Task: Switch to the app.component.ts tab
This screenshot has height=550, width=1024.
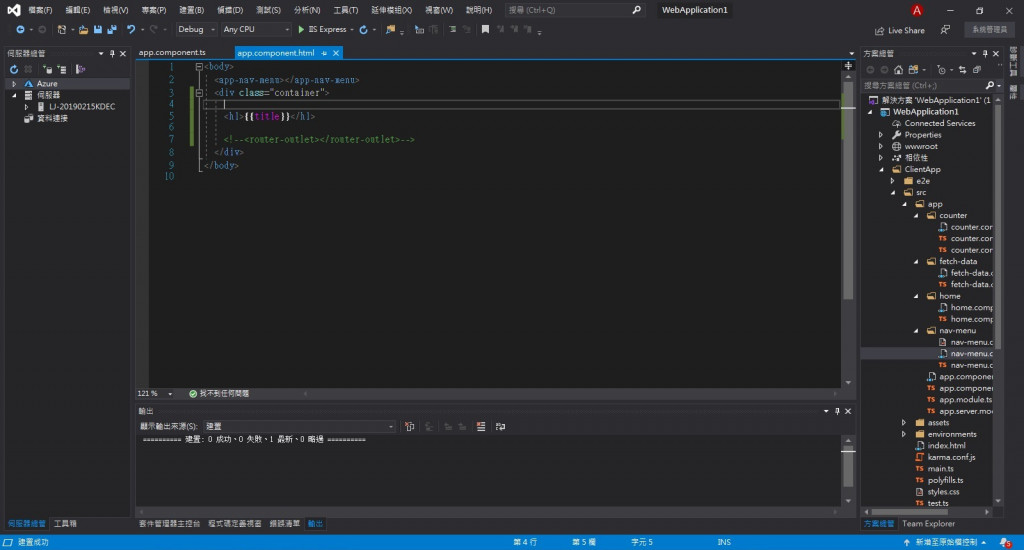Action: [172, 53]
